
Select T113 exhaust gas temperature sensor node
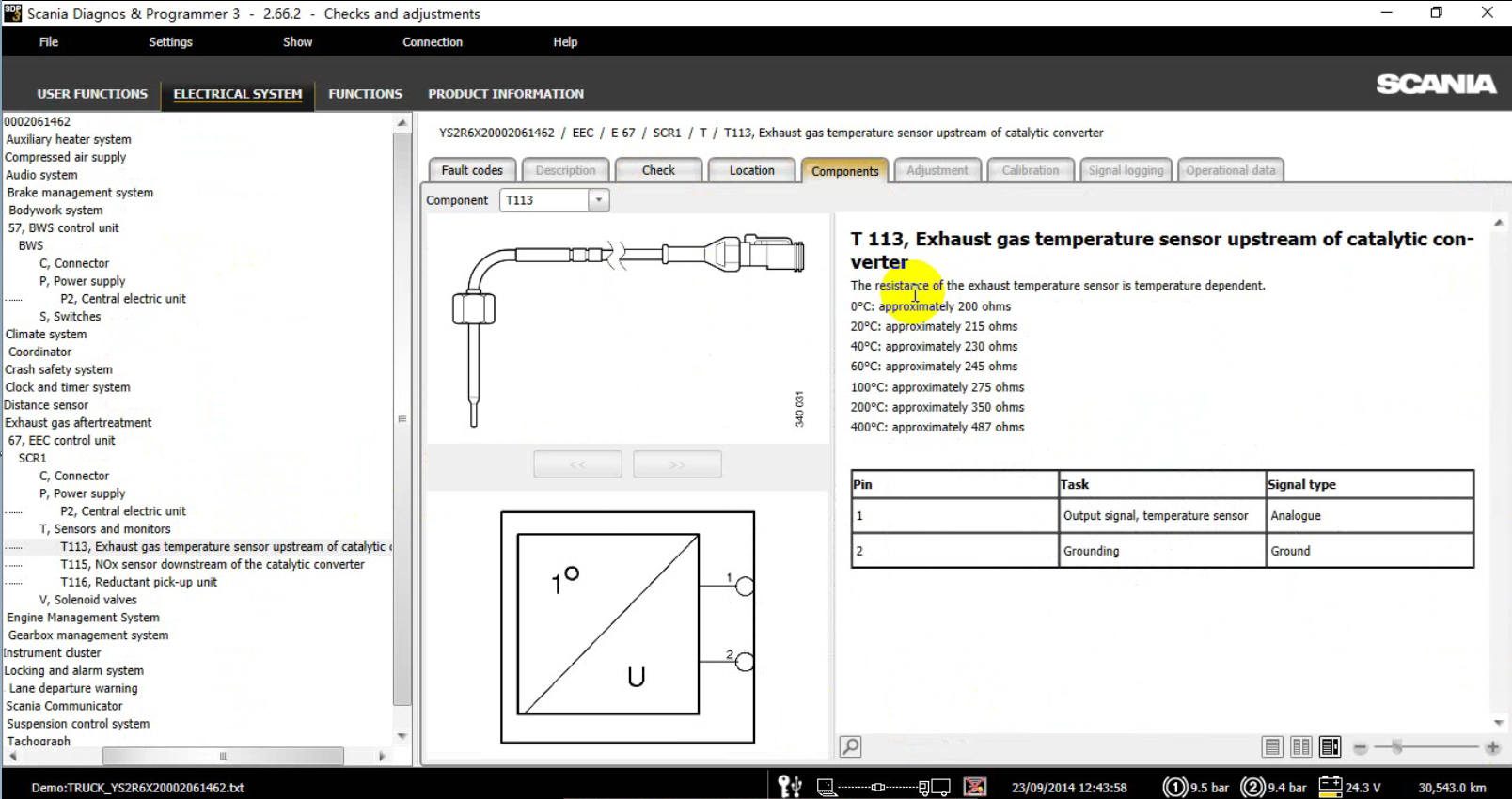(226, 546)
